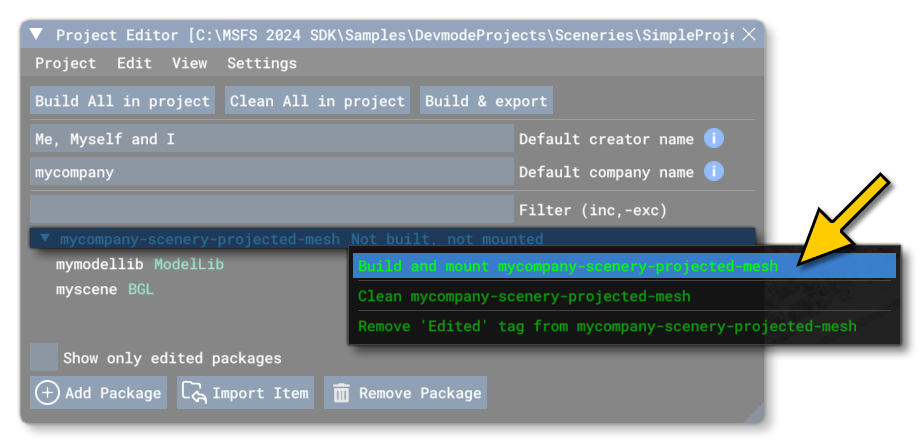Select the myscene BGL item

coord(105,290)
